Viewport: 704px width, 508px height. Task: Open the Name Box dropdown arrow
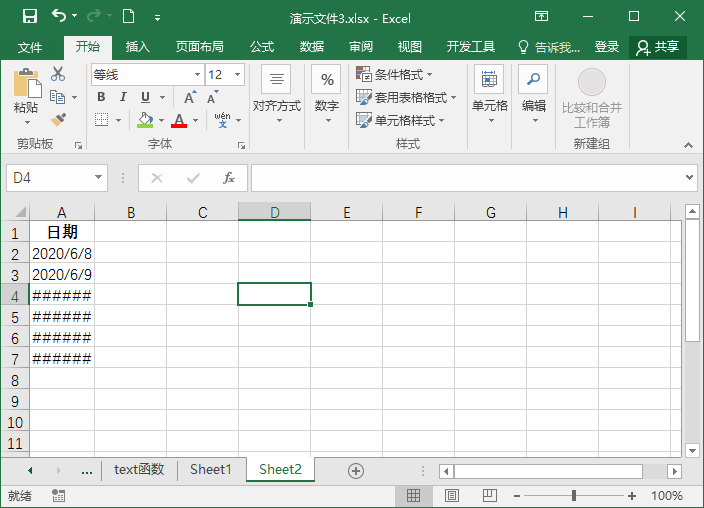98,178
